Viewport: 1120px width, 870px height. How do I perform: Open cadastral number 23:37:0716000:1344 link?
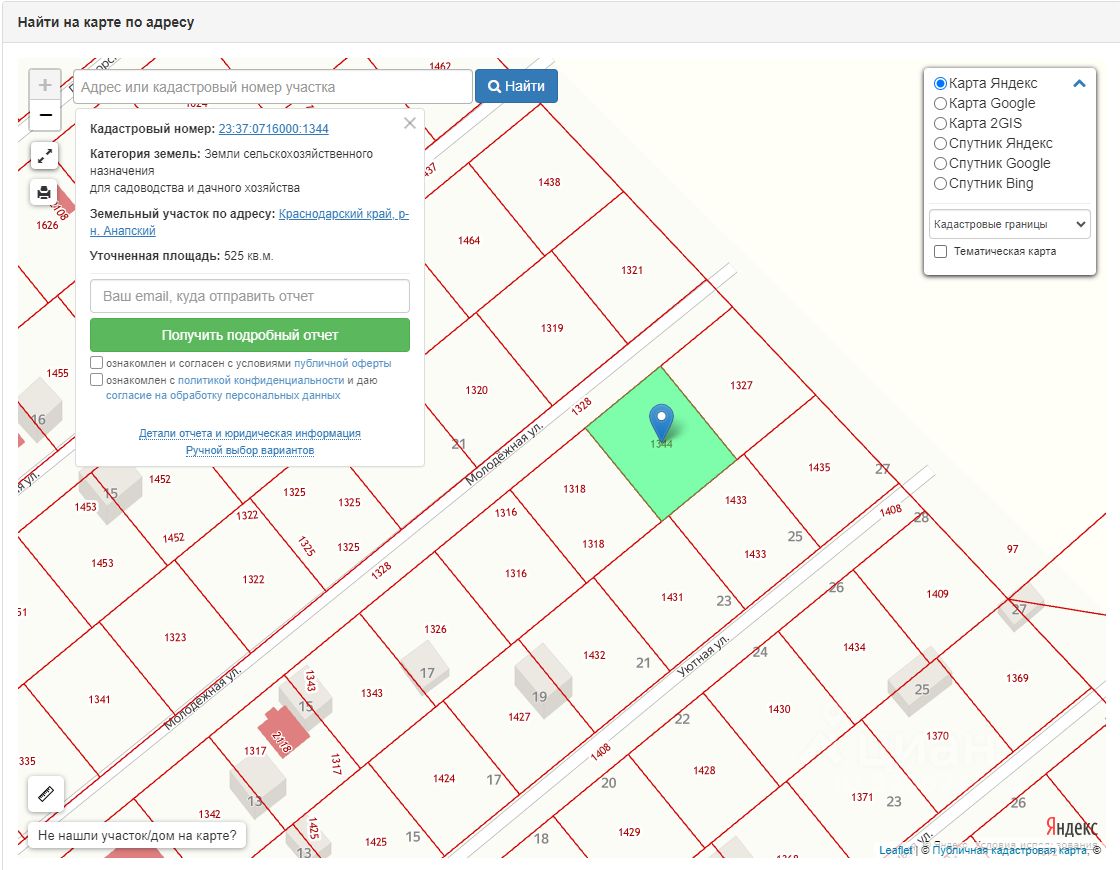click(x=274, y=129)
